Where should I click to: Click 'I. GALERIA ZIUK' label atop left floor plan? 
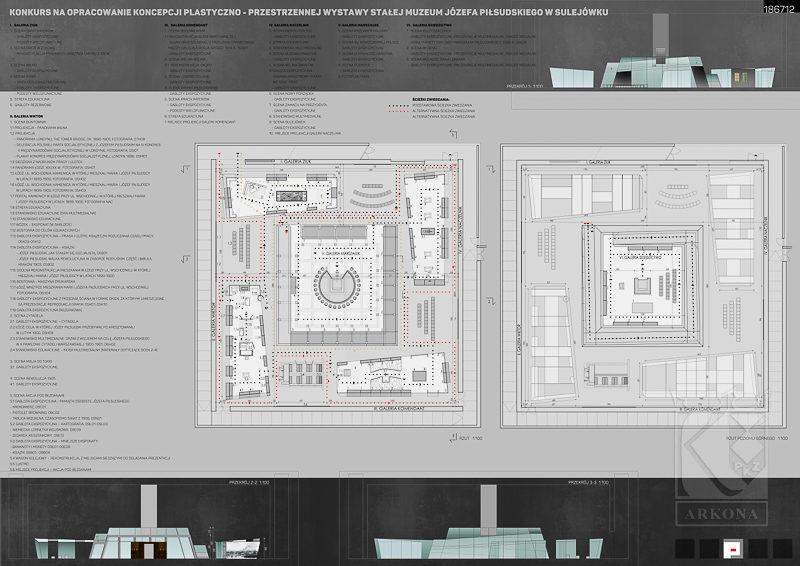pyautogui.click(x=296, y=161)
